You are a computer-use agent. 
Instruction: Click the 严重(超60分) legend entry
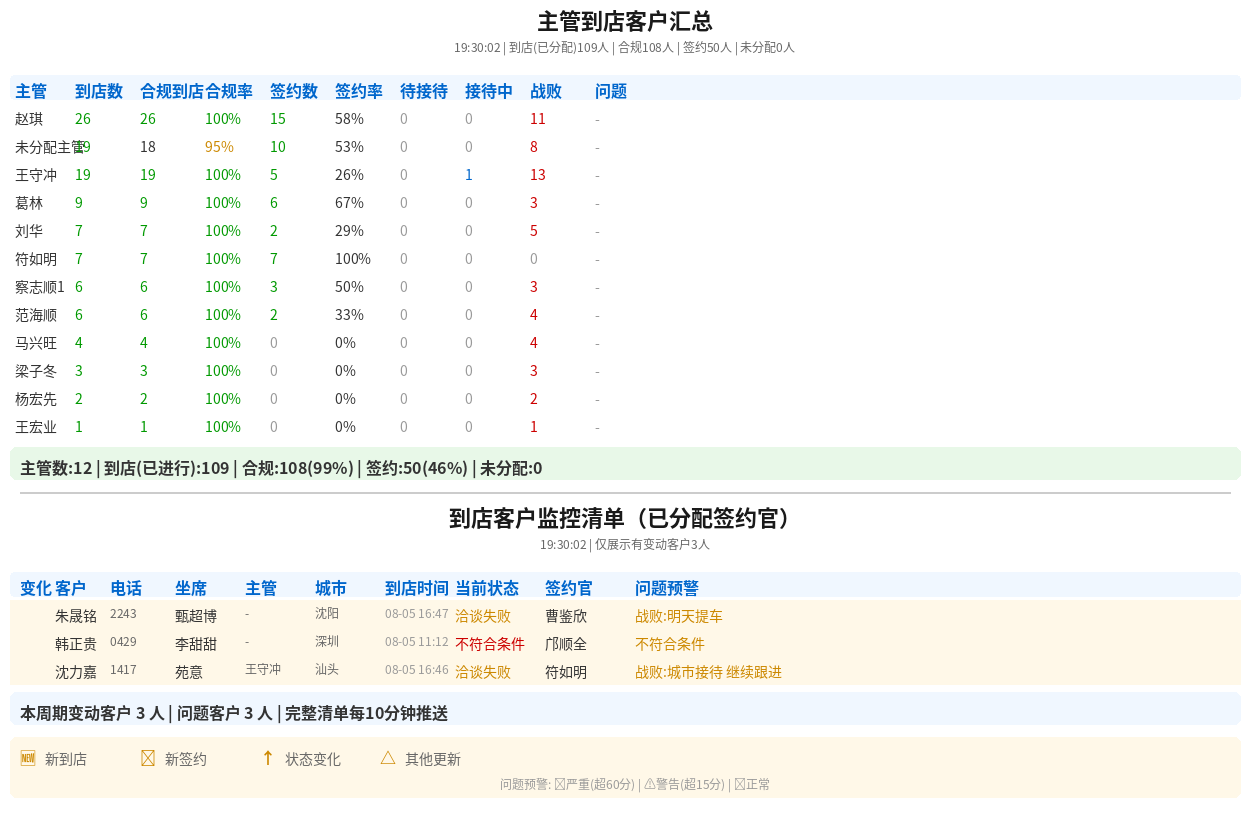tap(595, 784)
